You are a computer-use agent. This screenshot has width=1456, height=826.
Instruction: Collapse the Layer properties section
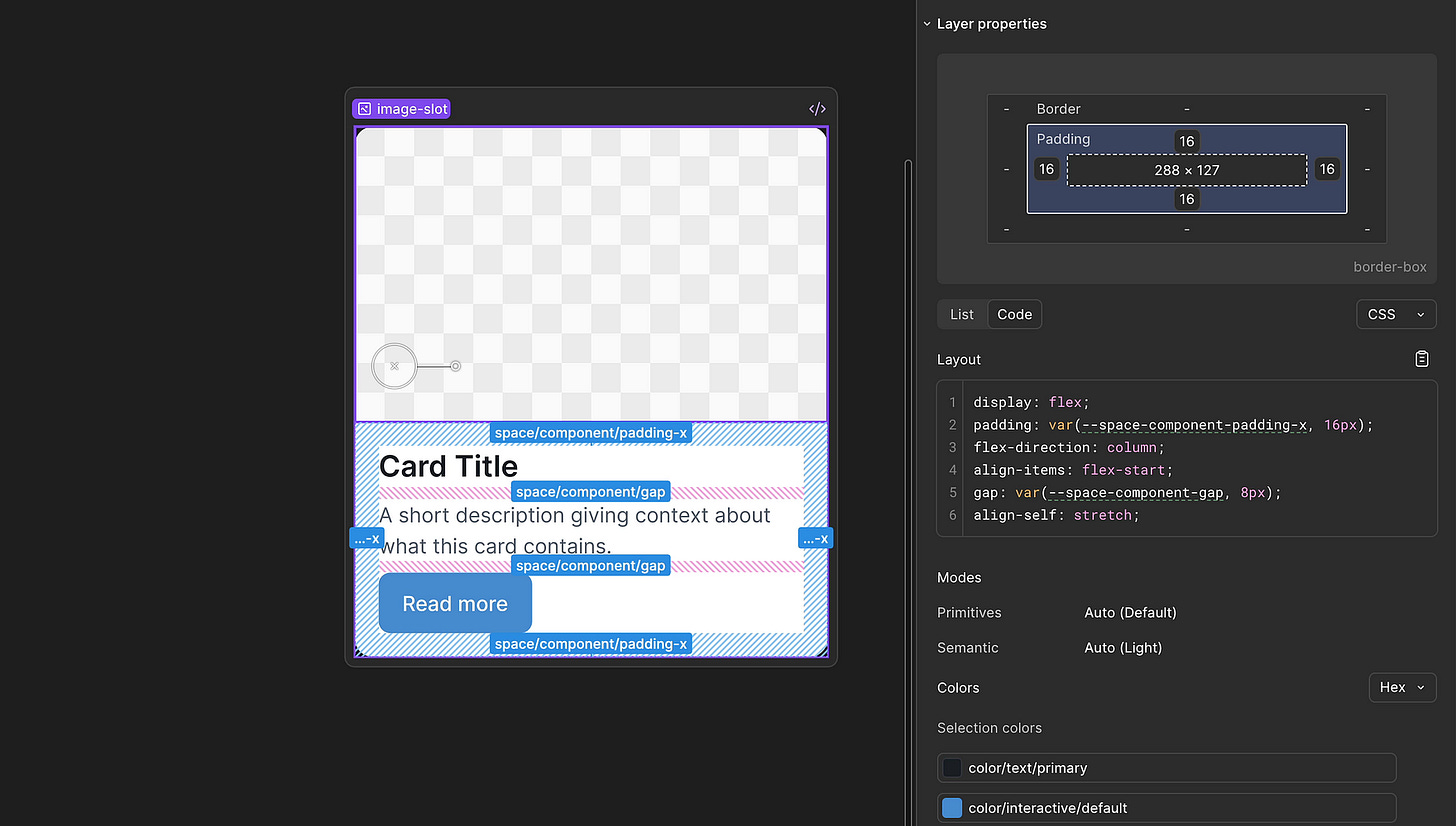pos(926,23)
